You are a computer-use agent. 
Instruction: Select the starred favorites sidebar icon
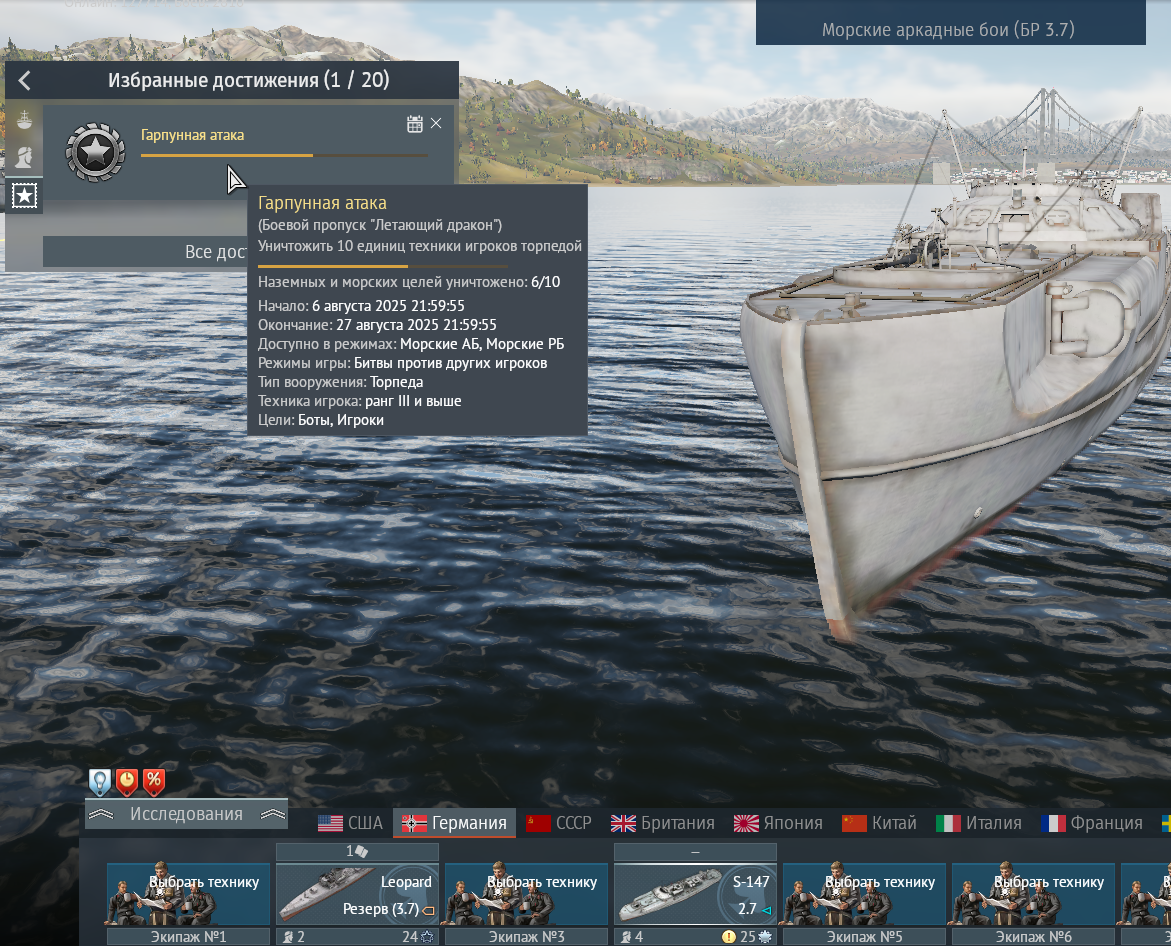pos(24,196)
